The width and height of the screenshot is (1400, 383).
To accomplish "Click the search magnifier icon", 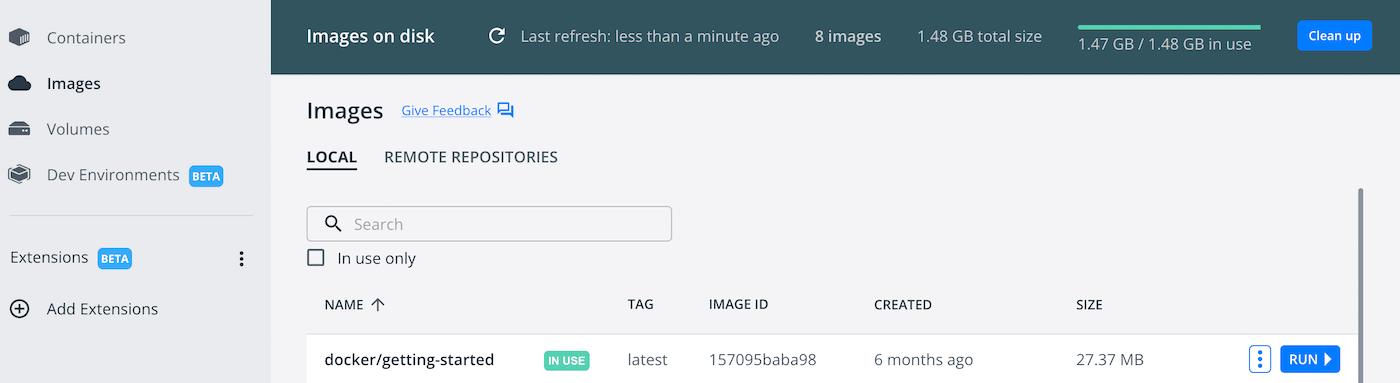I will click(x=334, y=224).
